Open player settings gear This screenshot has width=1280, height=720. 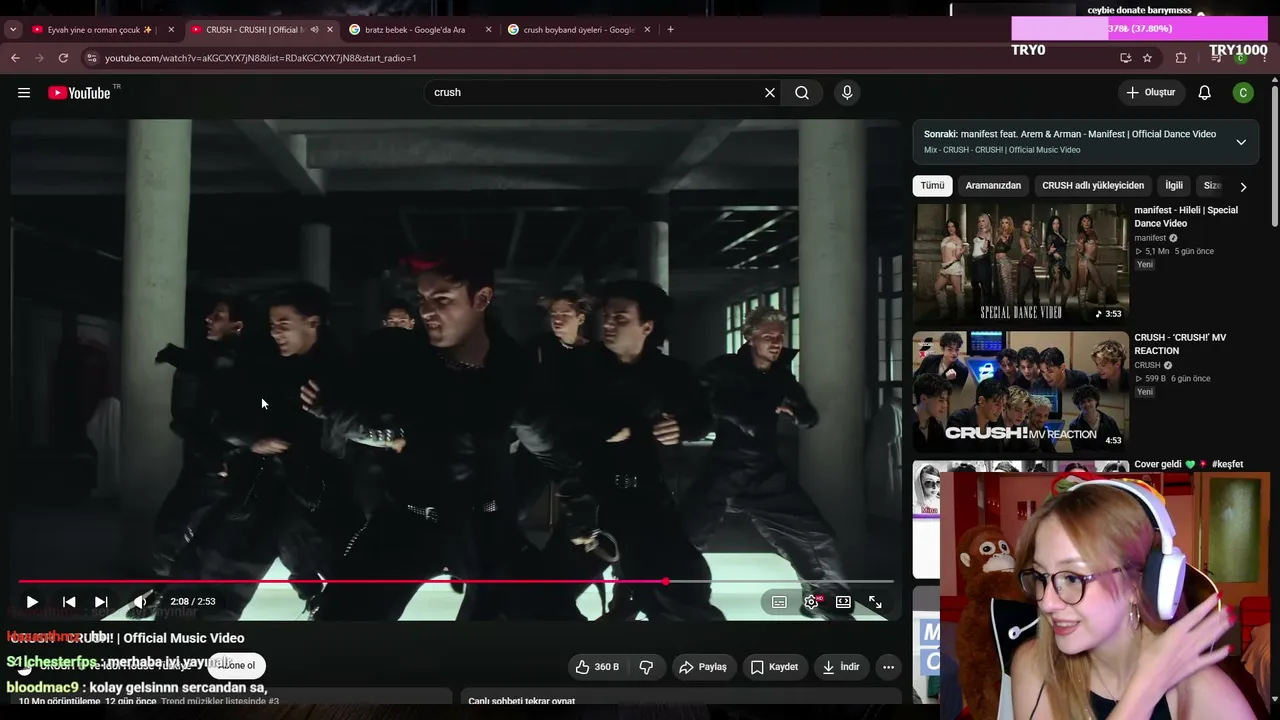(x=811, y=602)
